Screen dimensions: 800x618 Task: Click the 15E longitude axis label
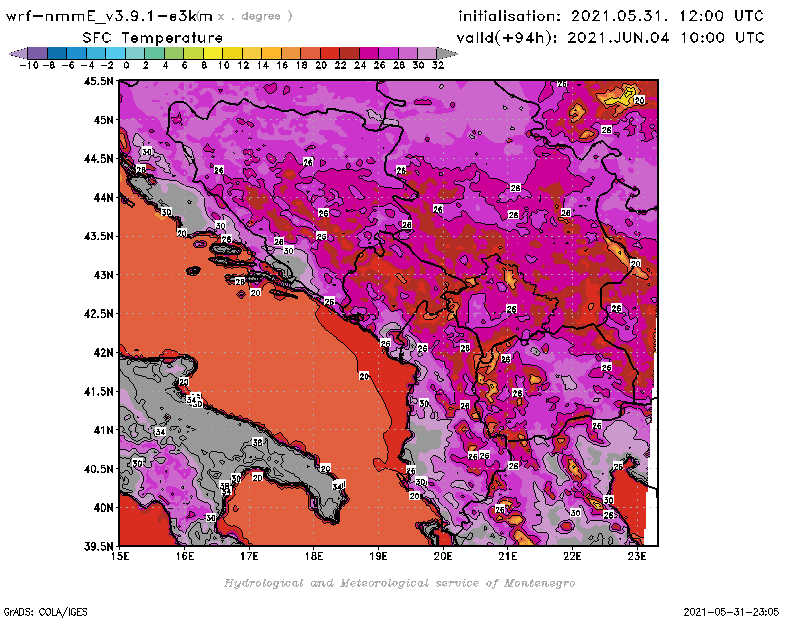(x=120, y=556)
